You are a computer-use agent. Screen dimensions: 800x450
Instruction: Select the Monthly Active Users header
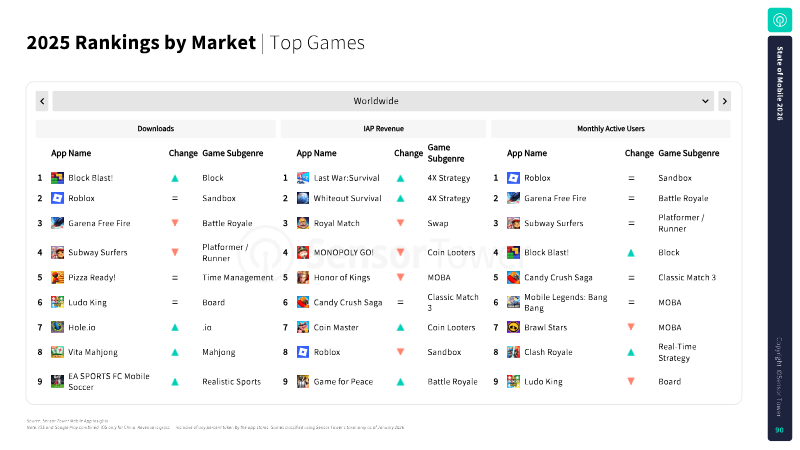pyautogui.click(x=610, y=129)
